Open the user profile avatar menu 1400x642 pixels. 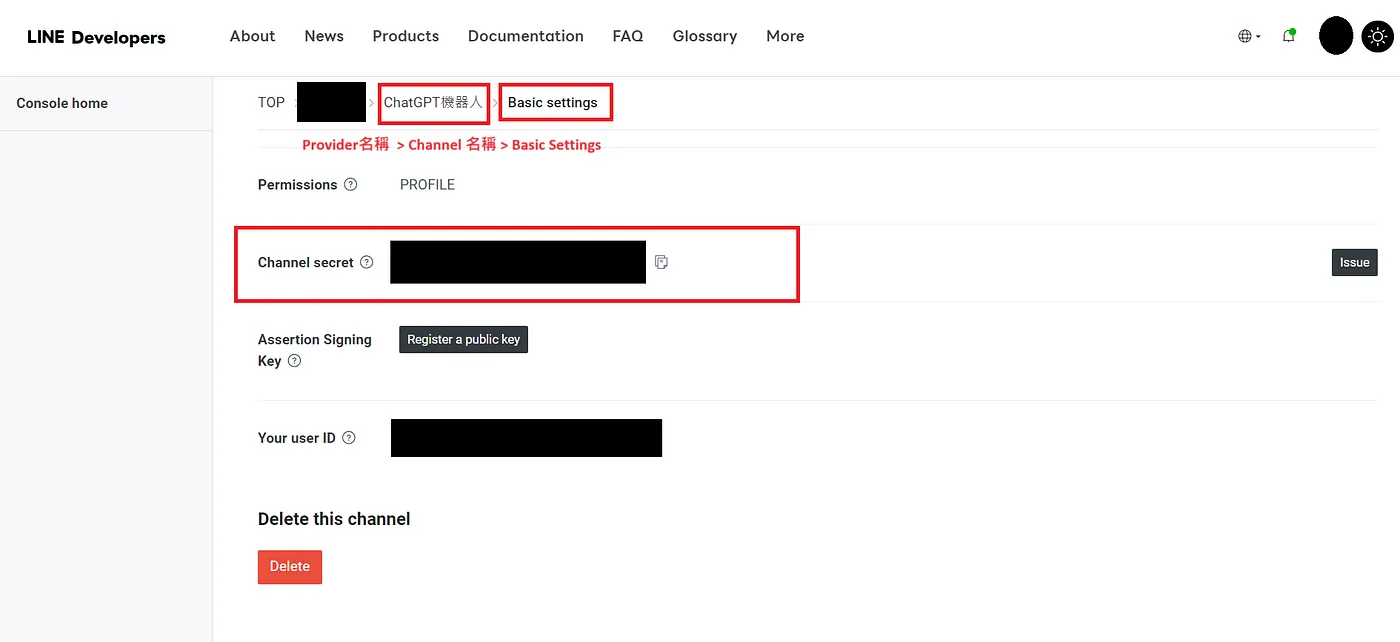pos(1336,36)
